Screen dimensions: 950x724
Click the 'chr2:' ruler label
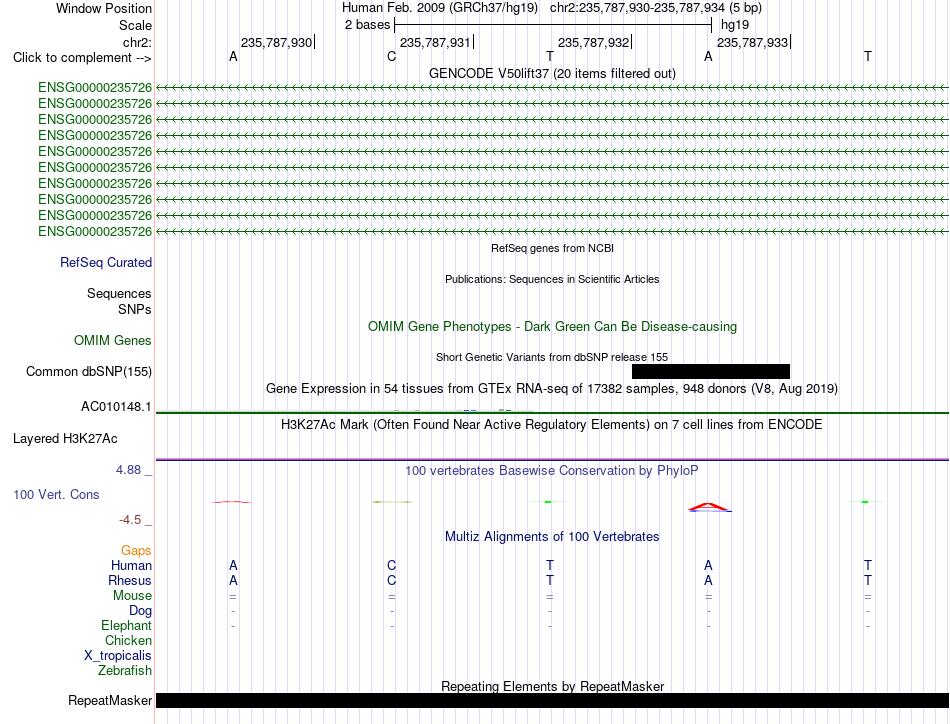[x=137, y=42]
